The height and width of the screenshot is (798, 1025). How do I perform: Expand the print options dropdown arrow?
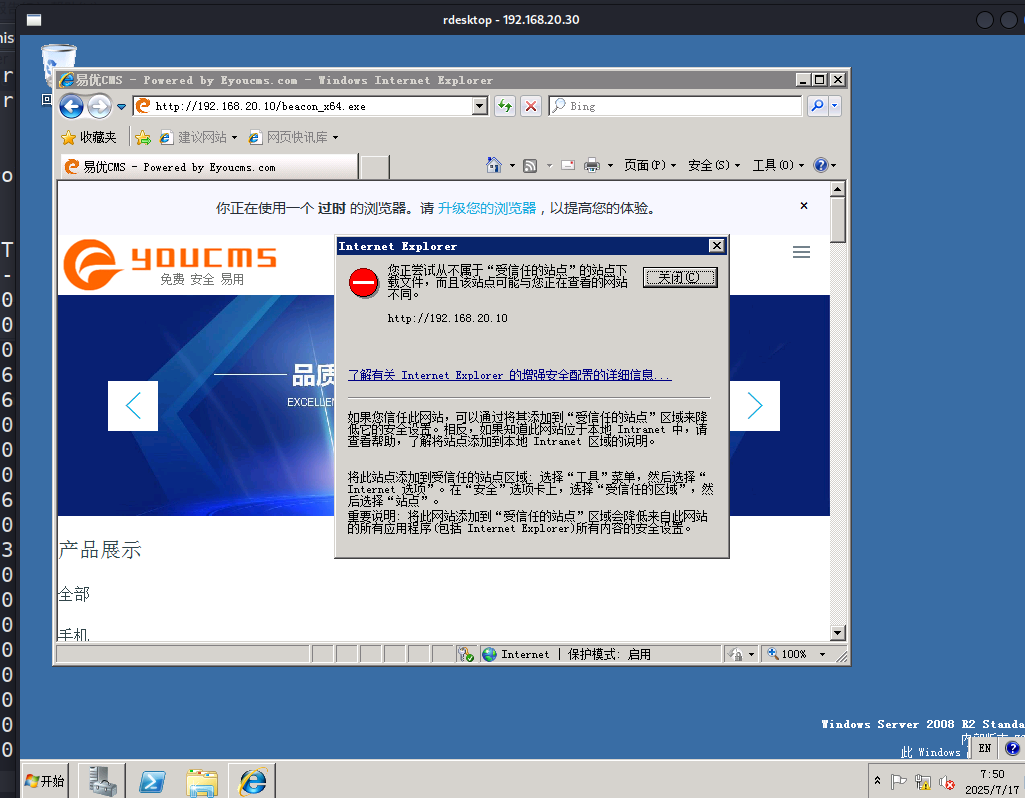[x=610, y=165]
